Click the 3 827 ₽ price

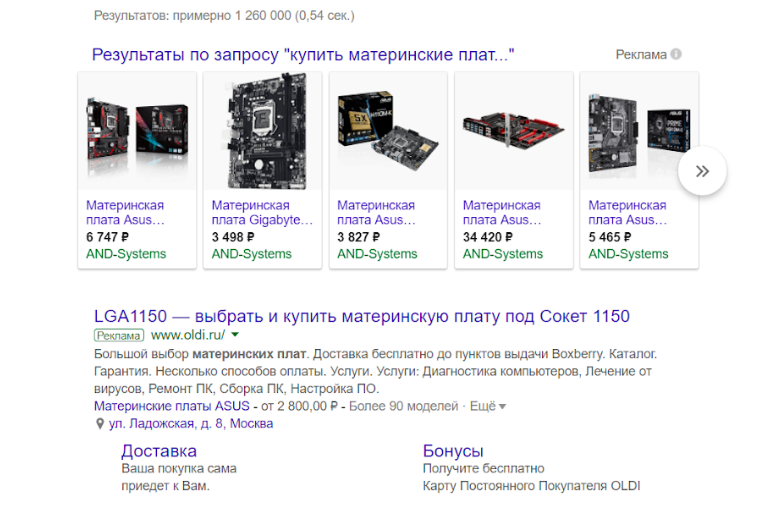pos(359,237)
